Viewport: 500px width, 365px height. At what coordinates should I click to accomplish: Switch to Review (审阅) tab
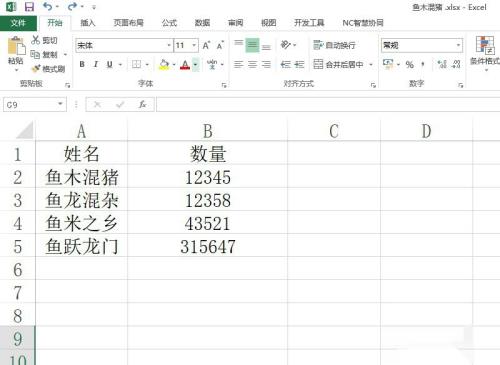pyautogui.click(x=235, y=23)
